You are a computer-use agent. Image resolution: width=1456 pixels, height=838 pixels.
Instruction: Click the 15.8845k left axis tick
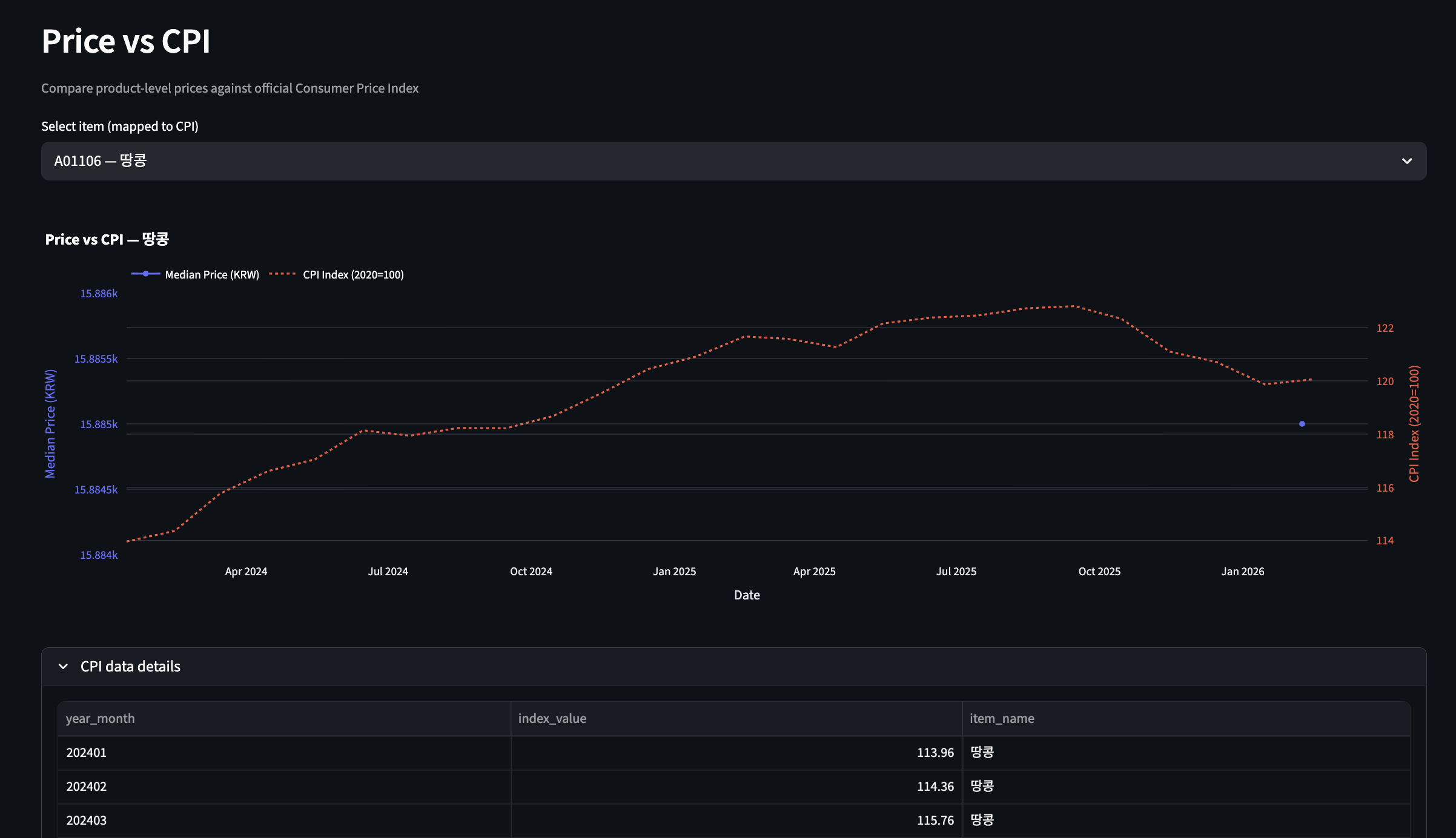(x=96, y=490)
